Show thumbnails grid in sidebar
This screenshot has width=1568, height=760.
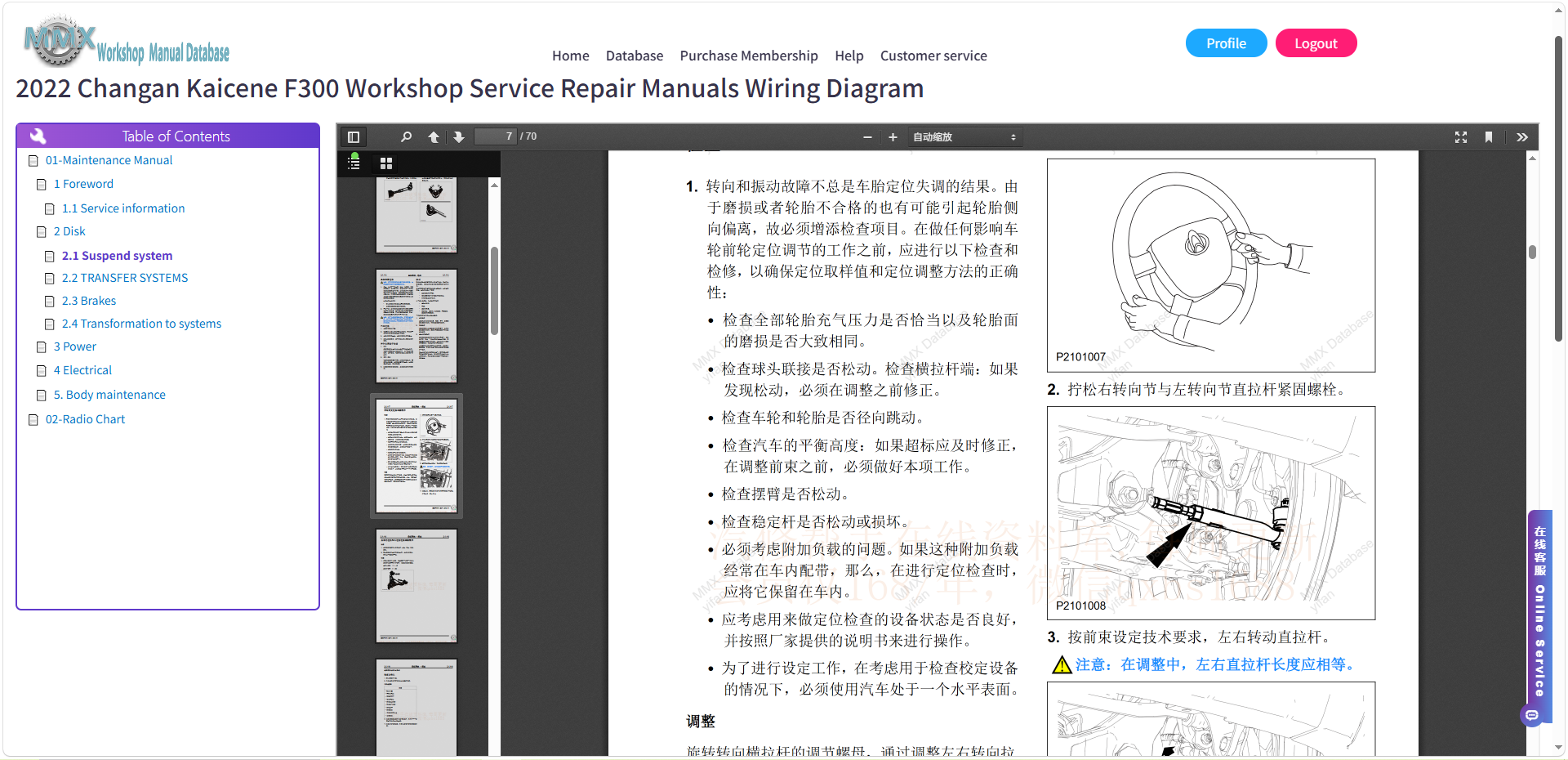pos(386,163)
